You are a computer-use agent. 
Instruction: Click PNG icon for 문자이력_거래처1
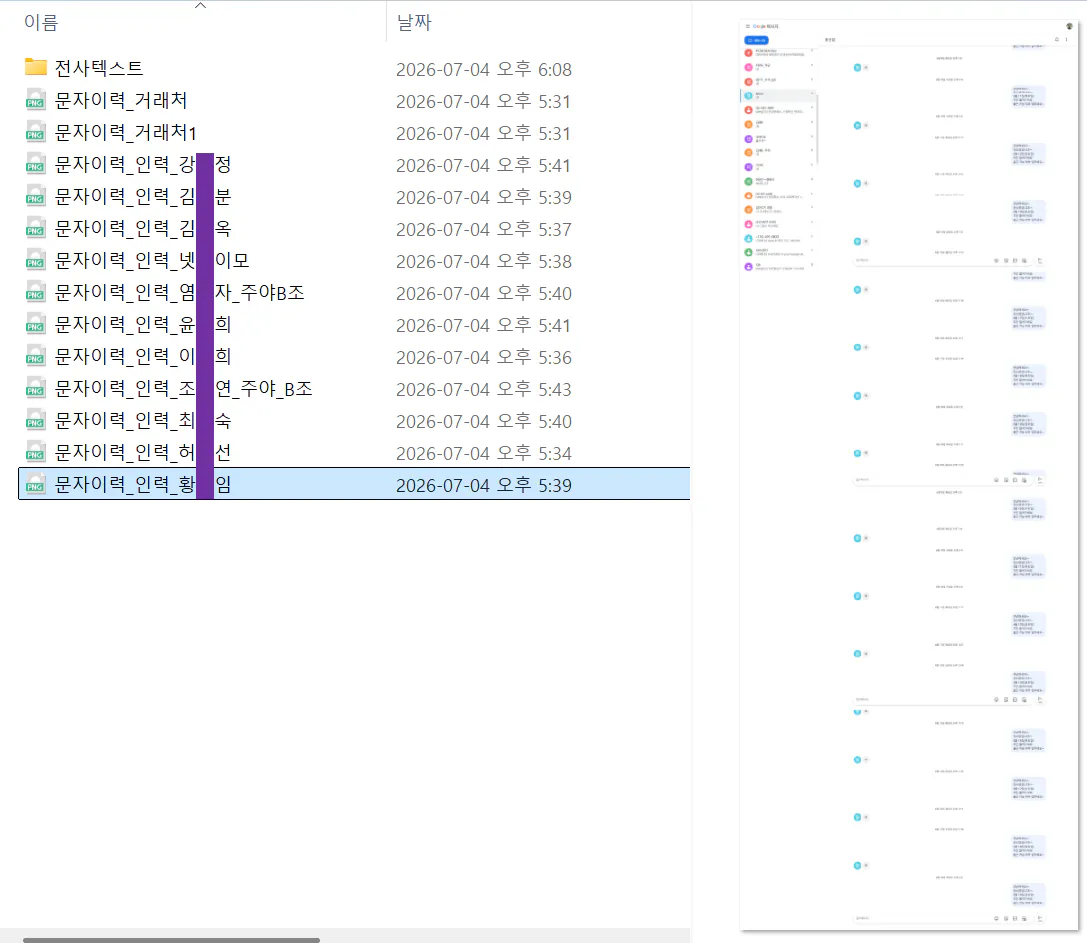35,132
